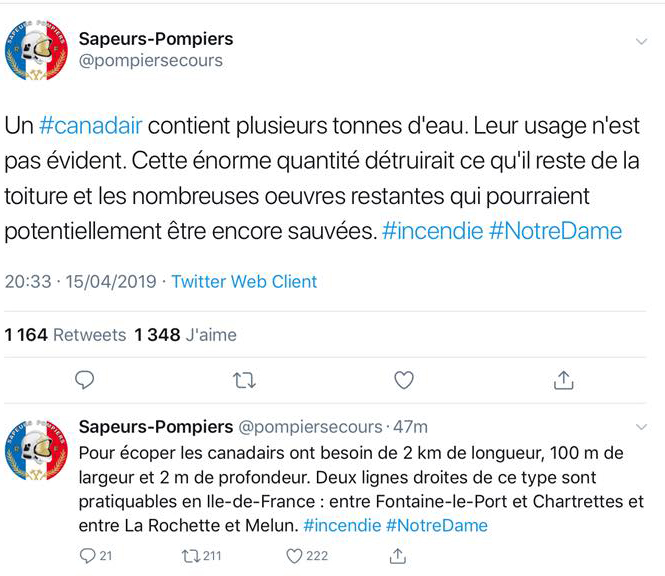This screenshot has width=665, height=576.
Task: Retweet the main canadair tweet
Action: coord(243,380)
